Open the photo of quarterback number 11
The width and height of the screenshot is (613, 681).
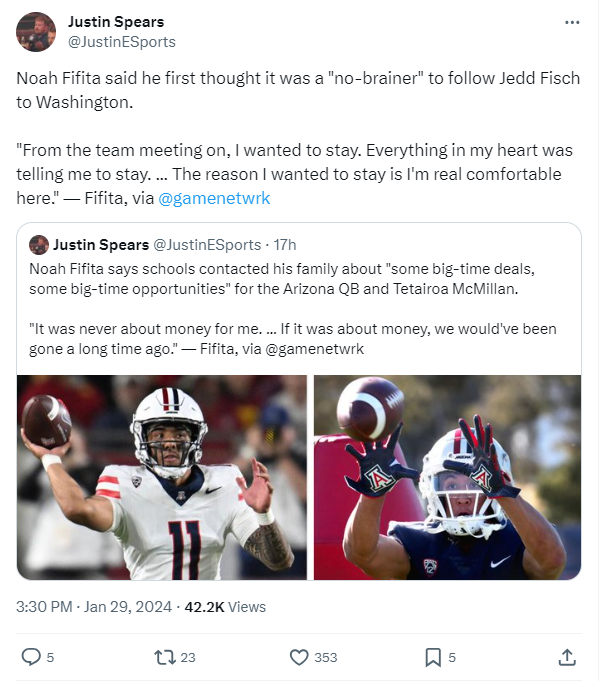tap(162, 478)
